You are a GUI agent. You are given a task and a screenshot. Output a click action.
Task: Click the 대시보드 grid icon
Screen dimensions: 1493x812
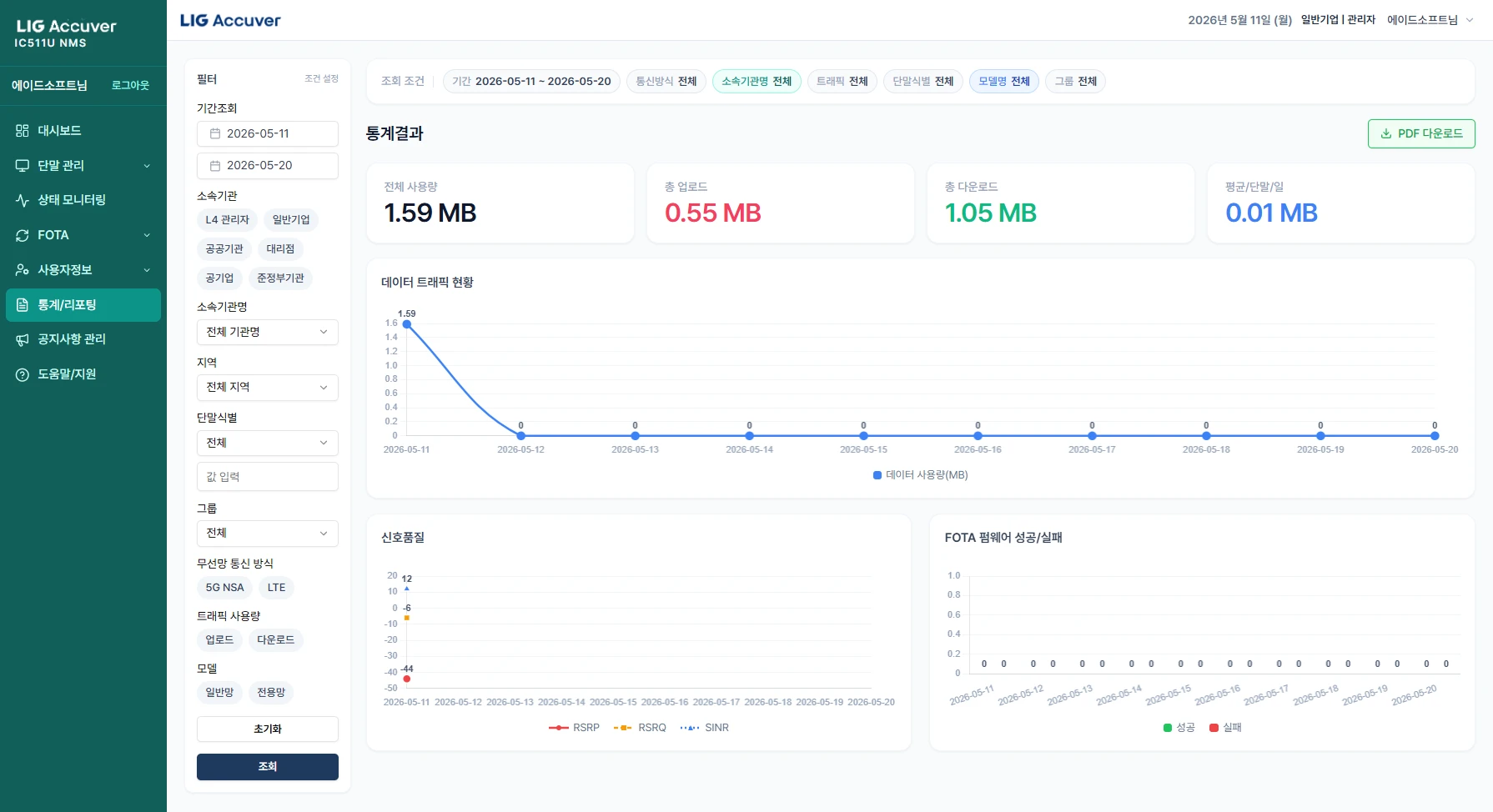(x=23, y=131)
